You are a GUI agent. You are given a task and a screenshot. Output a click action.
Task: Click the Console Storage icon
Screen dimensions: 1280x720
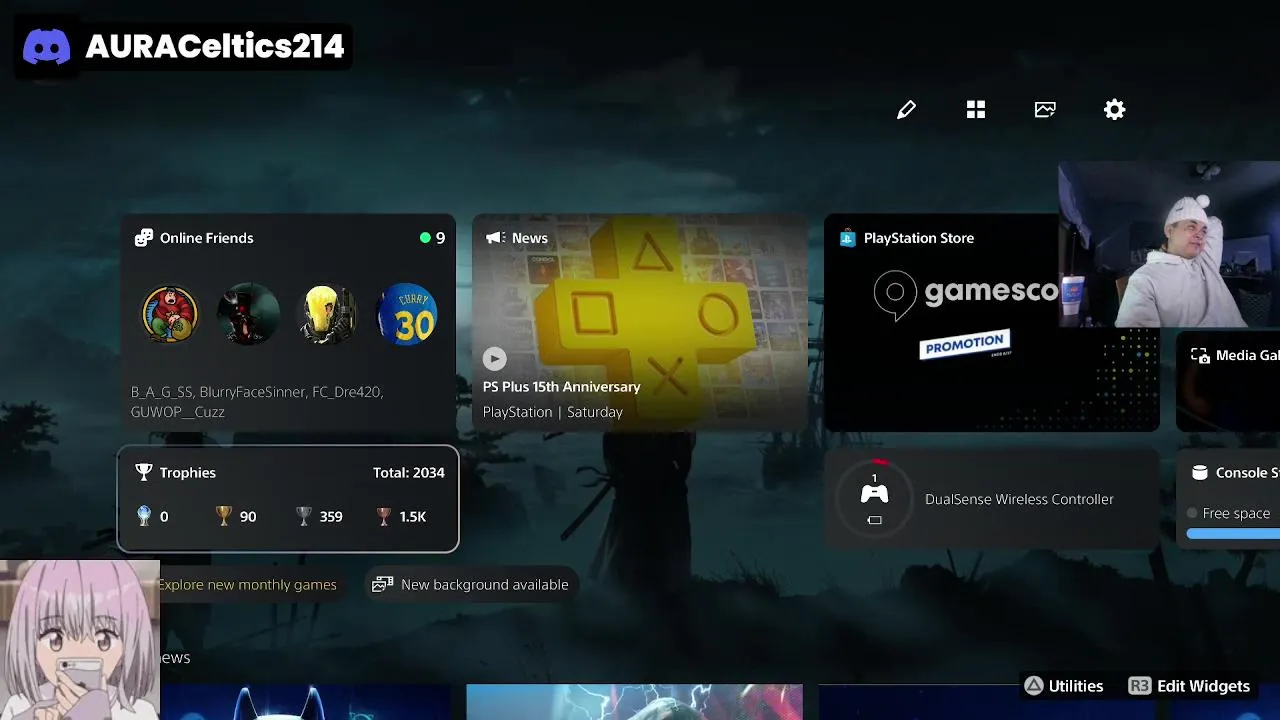1199,472
